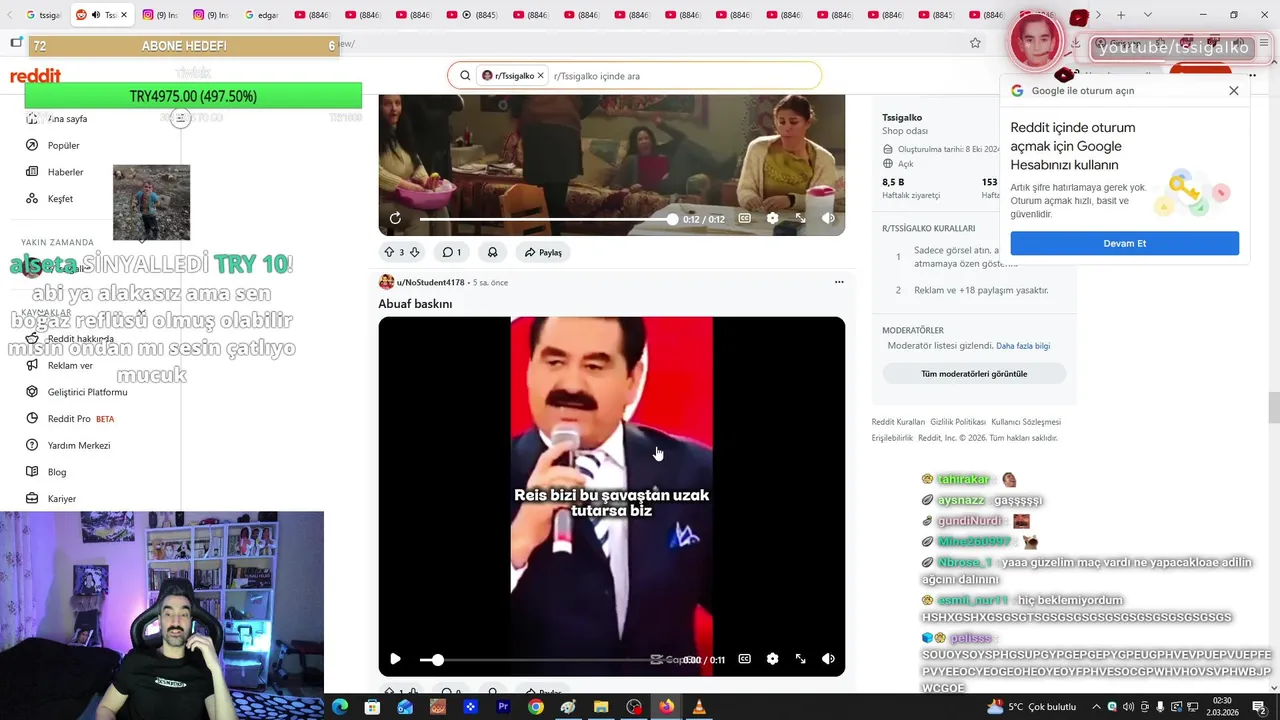The width and height of the screenshot is (1280, 720).
Task: Open Keşfet in the sidebar
Action: click(60, 199)
